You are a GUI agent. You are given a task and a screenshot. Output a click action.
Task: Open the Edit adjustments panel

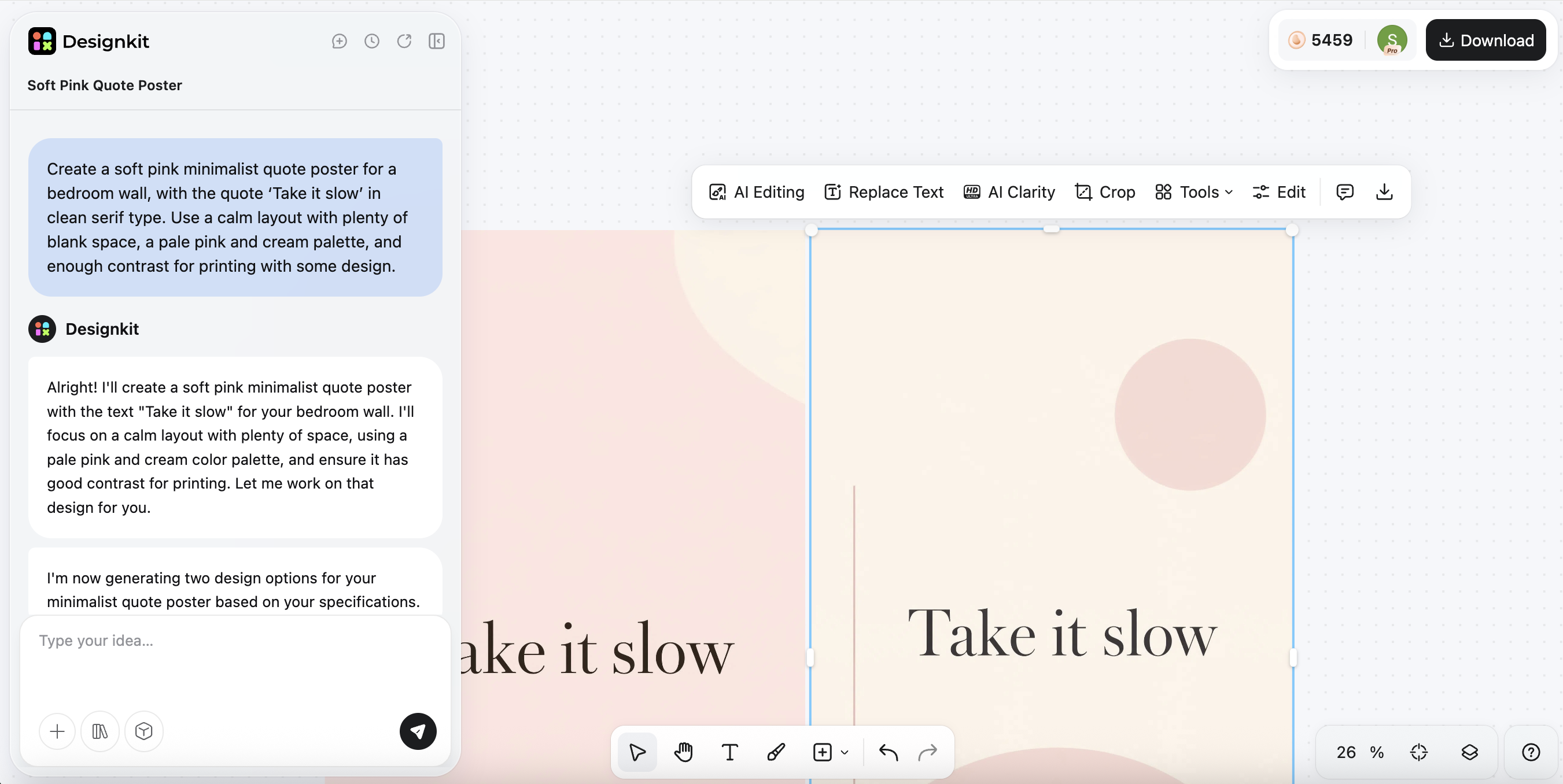1278,192
